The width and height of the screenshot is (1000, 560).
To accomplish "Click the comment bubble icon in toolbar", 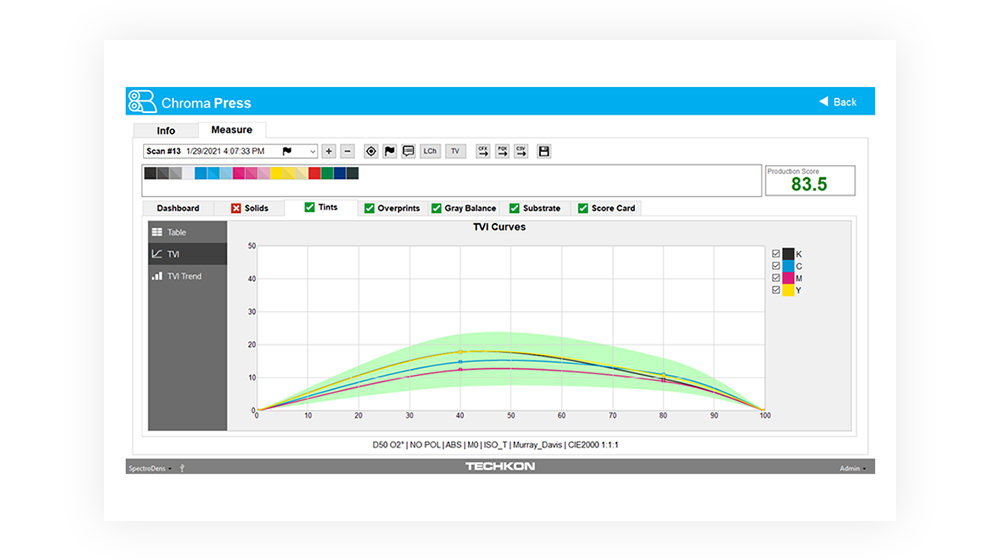I will [408, 151].
